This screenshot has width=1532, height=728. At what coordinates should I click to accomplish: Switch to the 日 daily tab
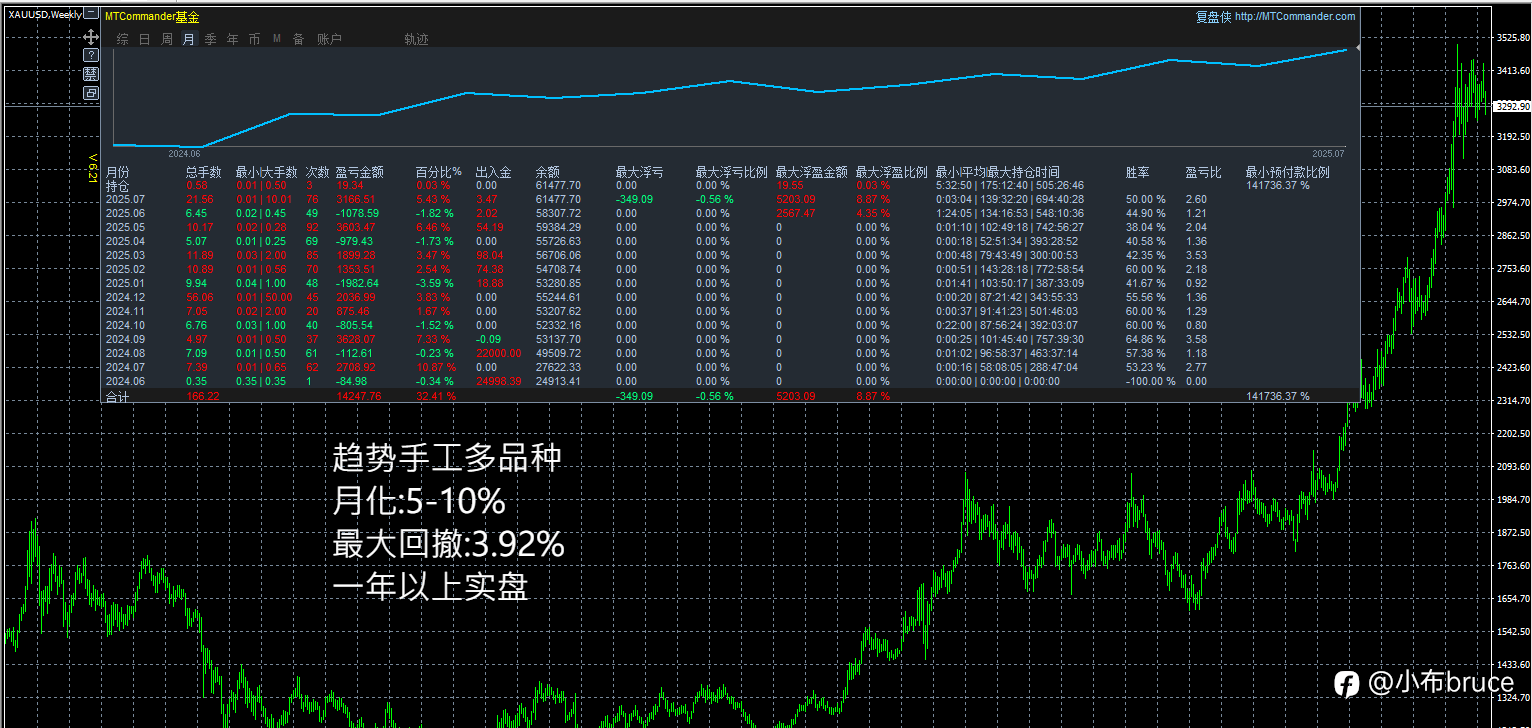(144, 39)
